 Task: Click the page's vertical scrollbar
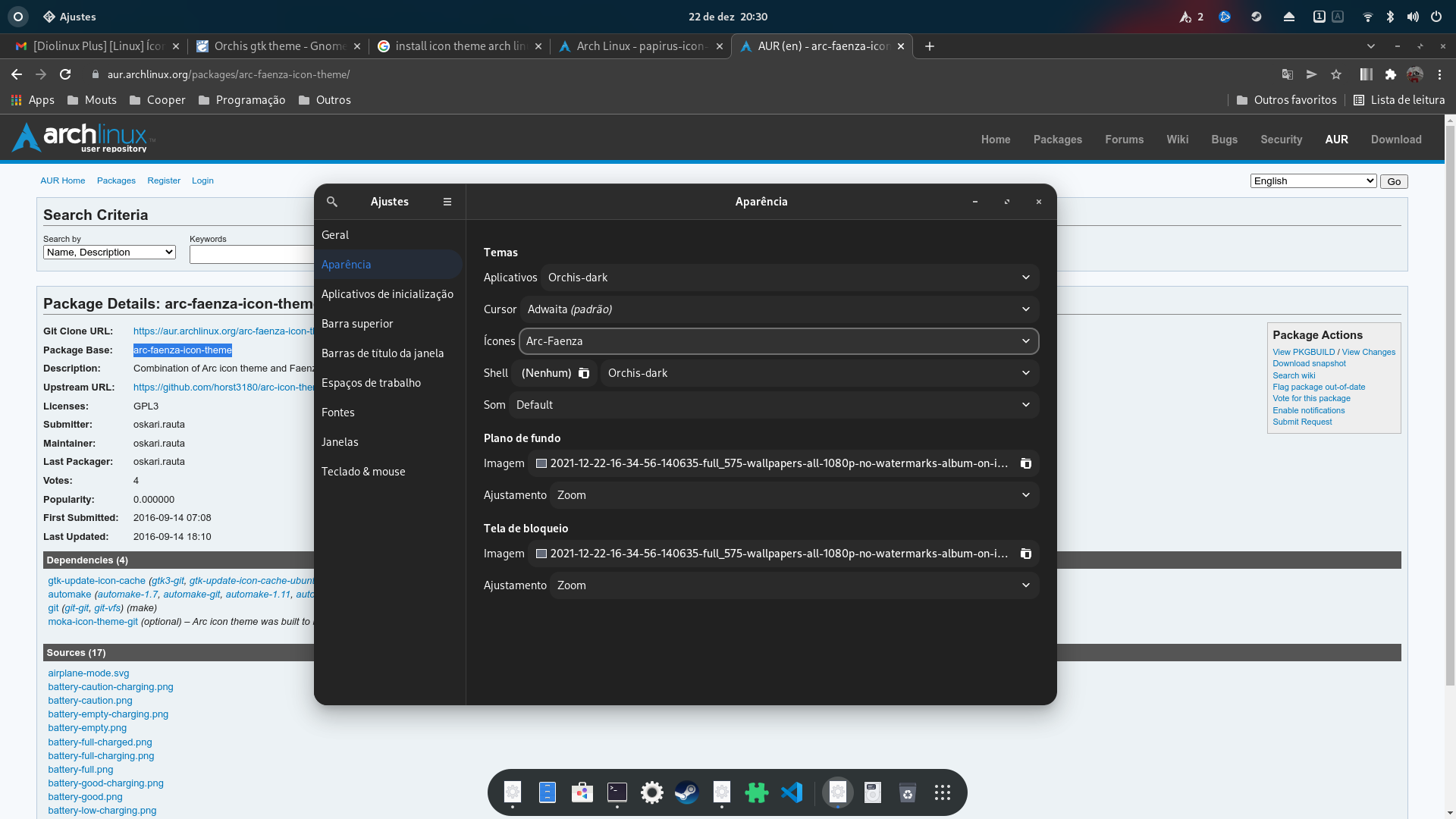1450,379
